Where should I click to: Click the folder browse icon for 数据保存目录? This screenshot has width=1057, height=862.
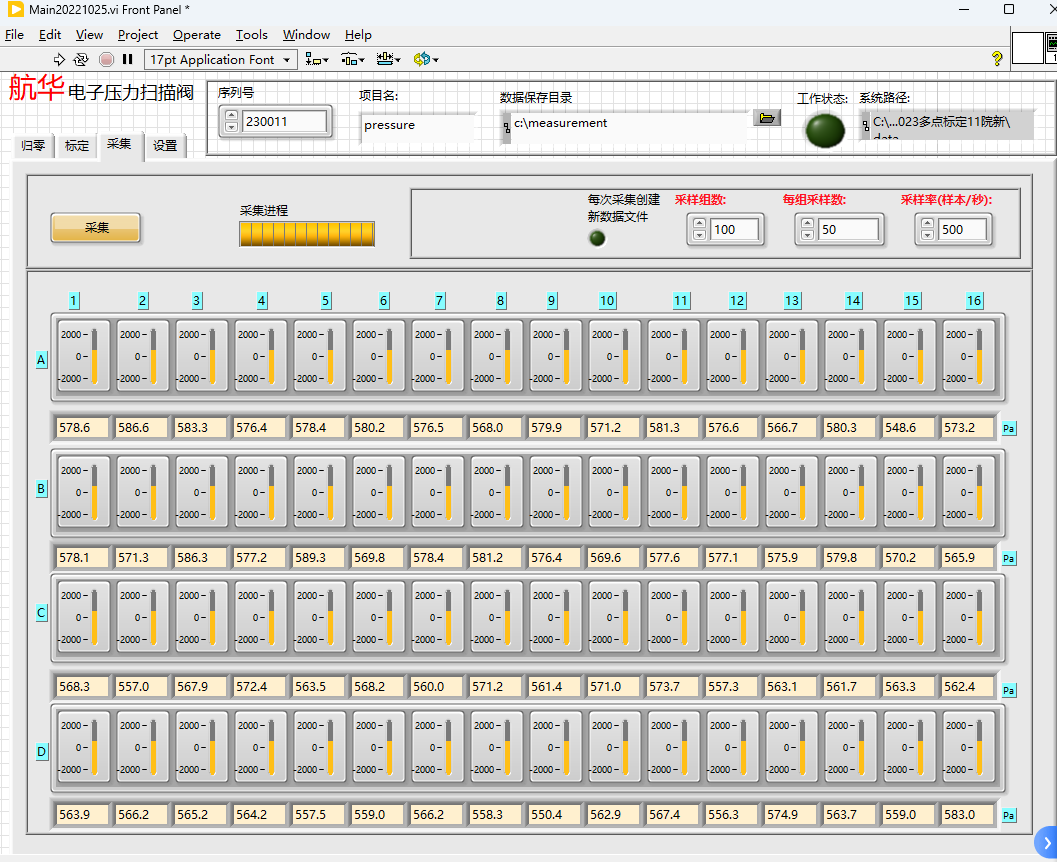767,118
